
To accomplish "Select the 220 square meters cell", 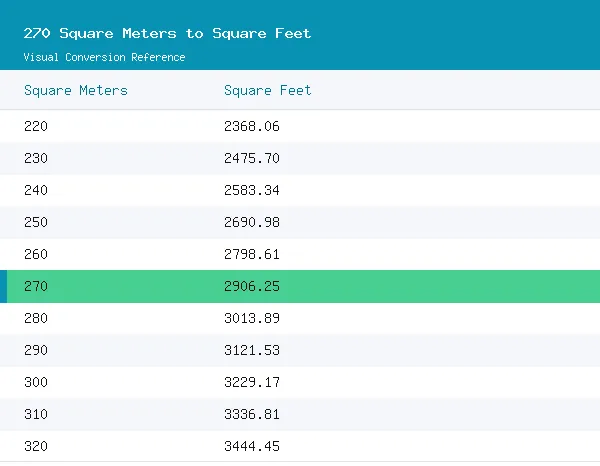I will (36, 126).
